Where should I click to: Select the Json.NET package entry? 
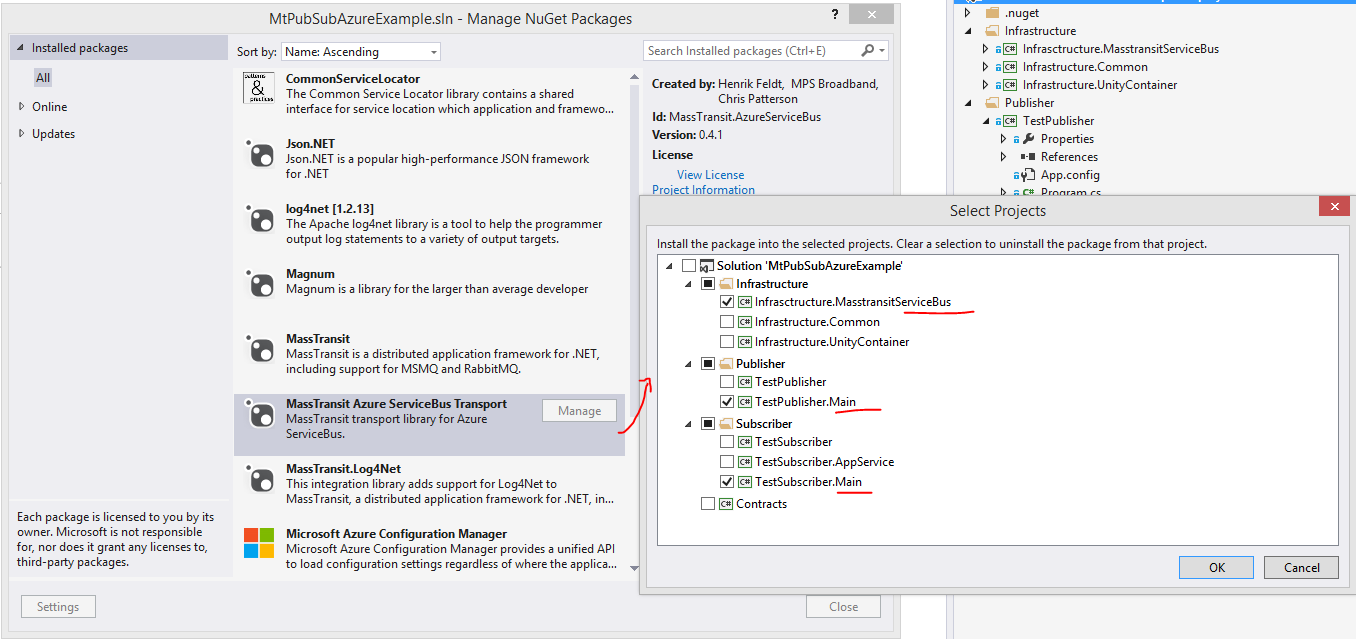coord(429,162)
